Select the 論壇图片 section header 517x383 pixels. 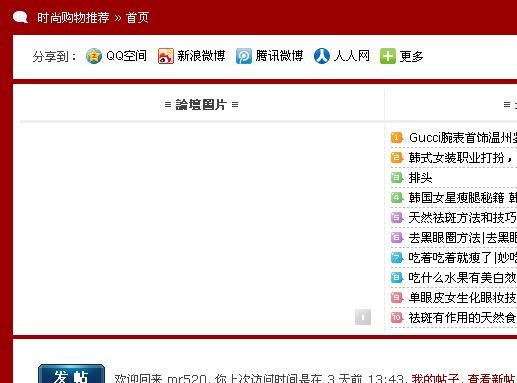pyautogui.click(x=201, y=105)
